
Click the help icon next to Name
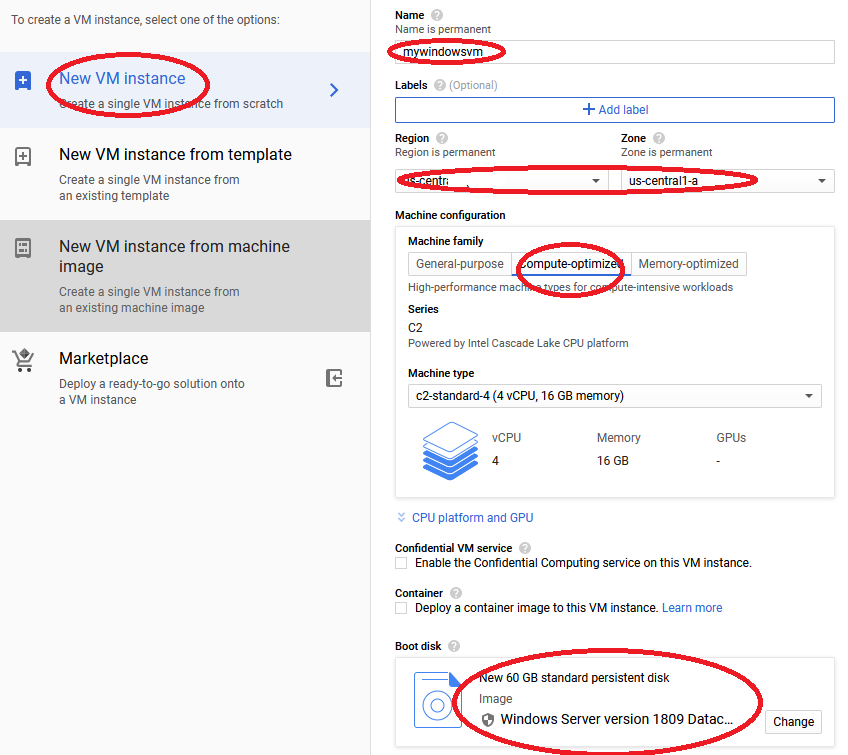point(436,15)
